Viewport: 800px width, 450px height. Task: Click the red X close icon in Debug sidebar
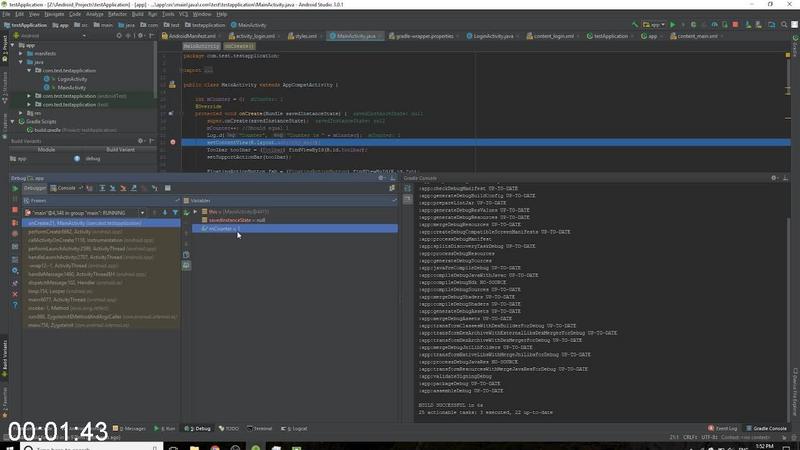pyautogui.click(x=15, y=294)
